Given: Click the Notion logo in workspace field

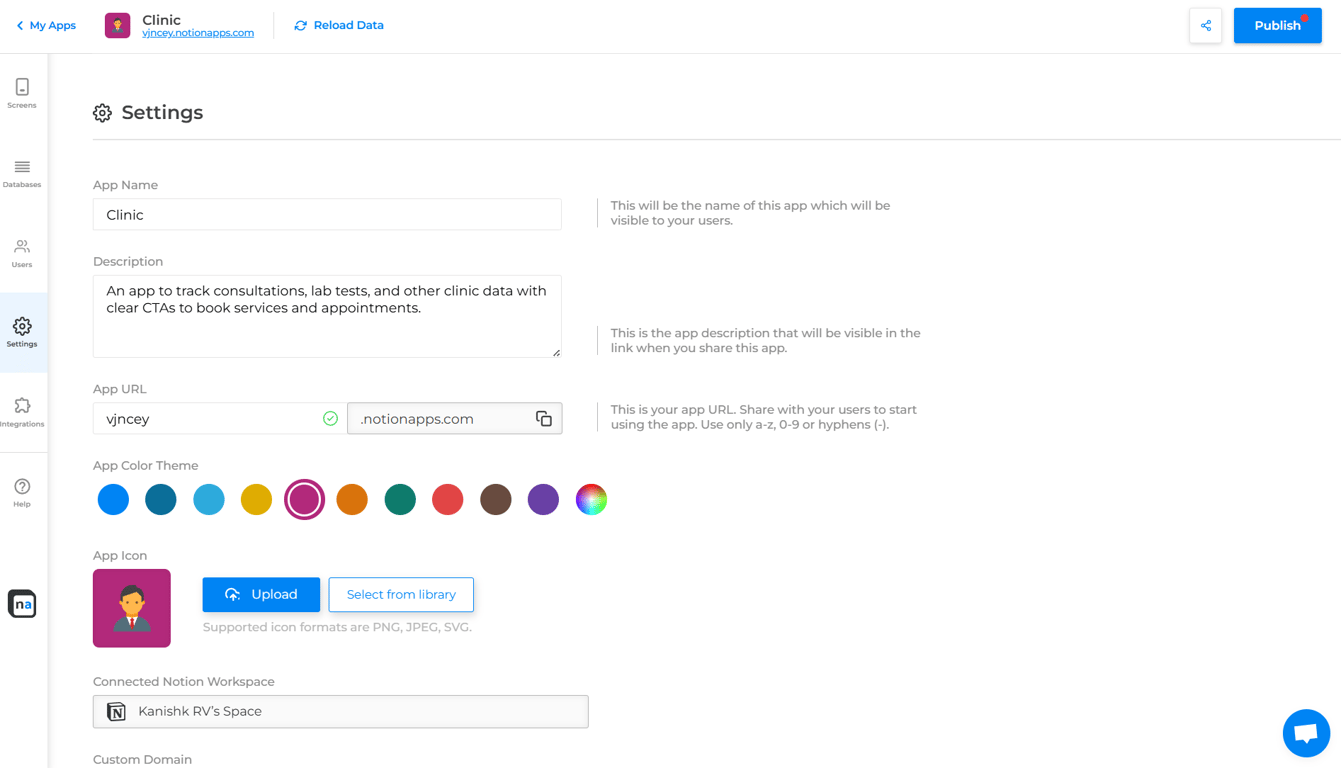Looking at the screenshot, I should coord(117,712).
